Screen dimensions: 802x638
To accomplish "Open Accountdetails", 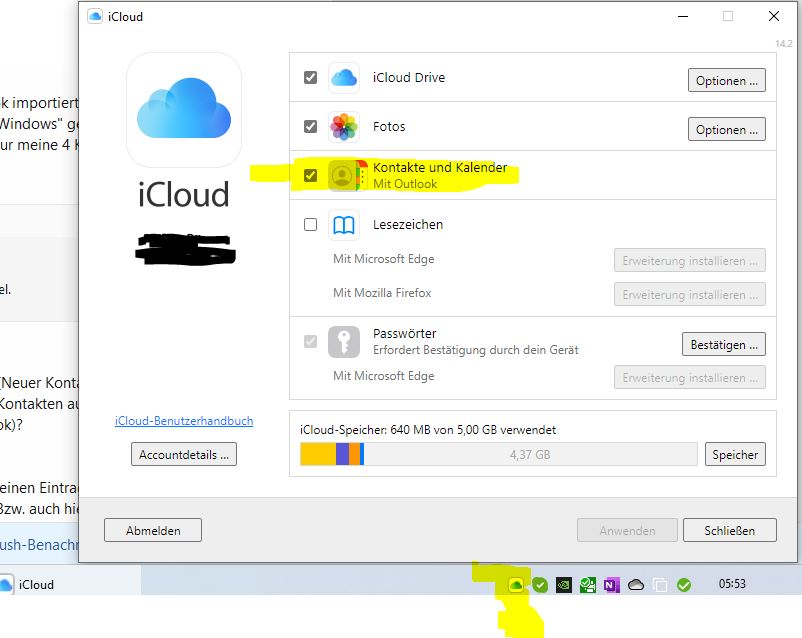I will coord(184,454).
